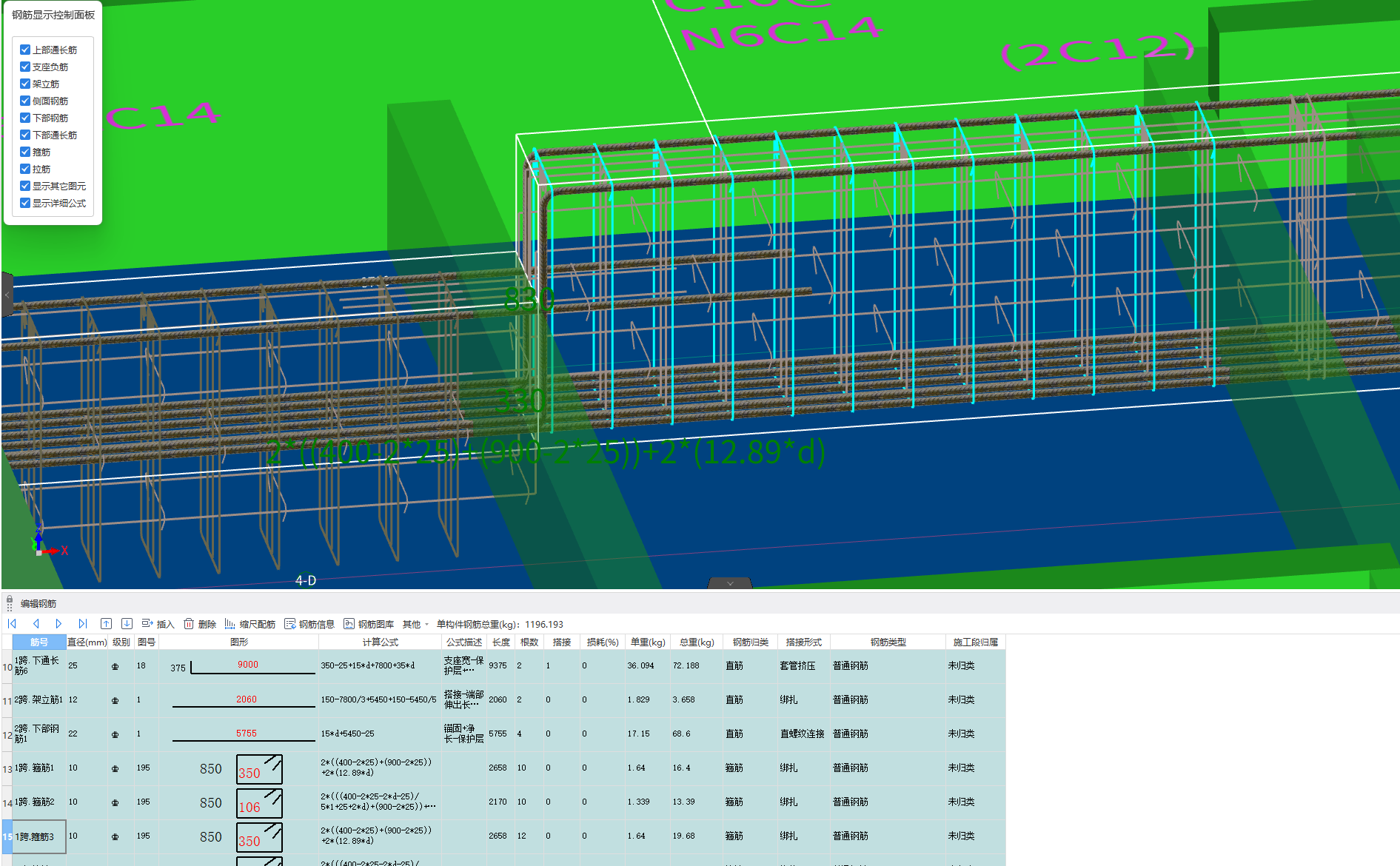Click the 施工段归属 column header
Viewport: 1400px width, 866px height.
pyautogui.click(x=975, y=642)
